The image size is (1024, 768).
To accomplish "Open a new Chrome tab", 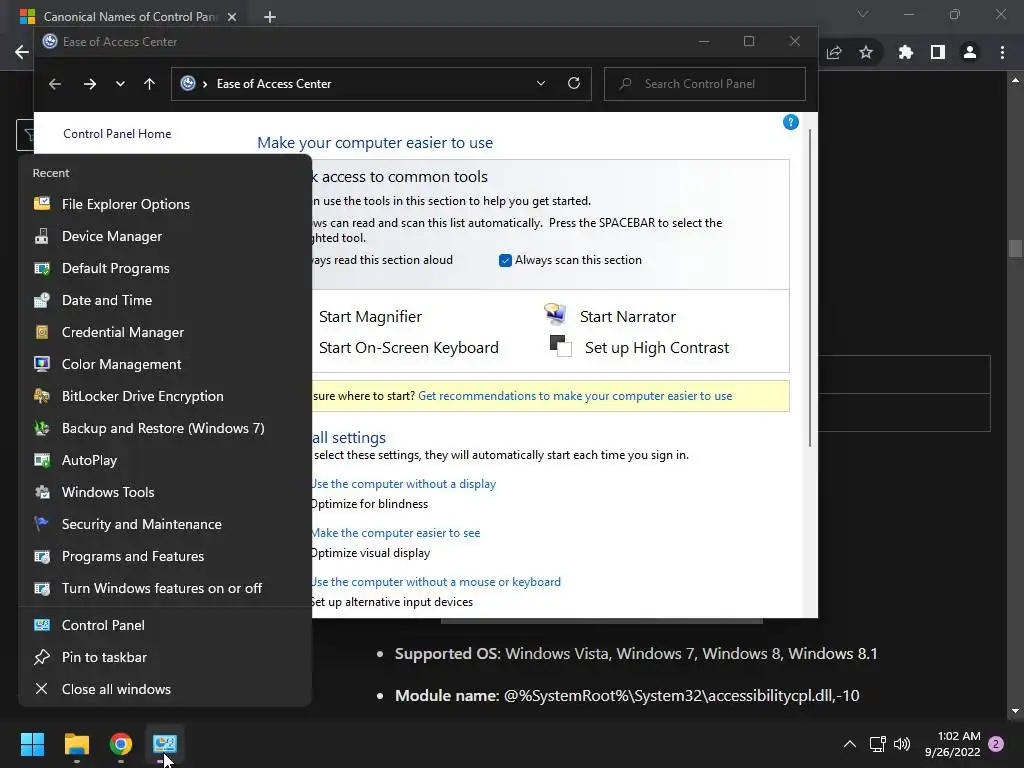I will tap(270, 17).
